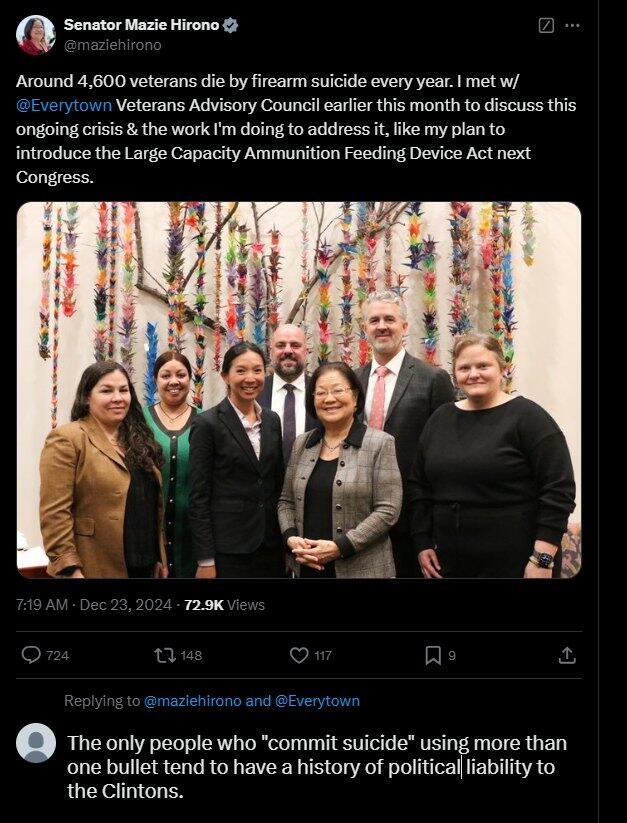627x823 pixels.
Task: Toggle the bookmark icon on this post
Action: (x=432, y=655)
